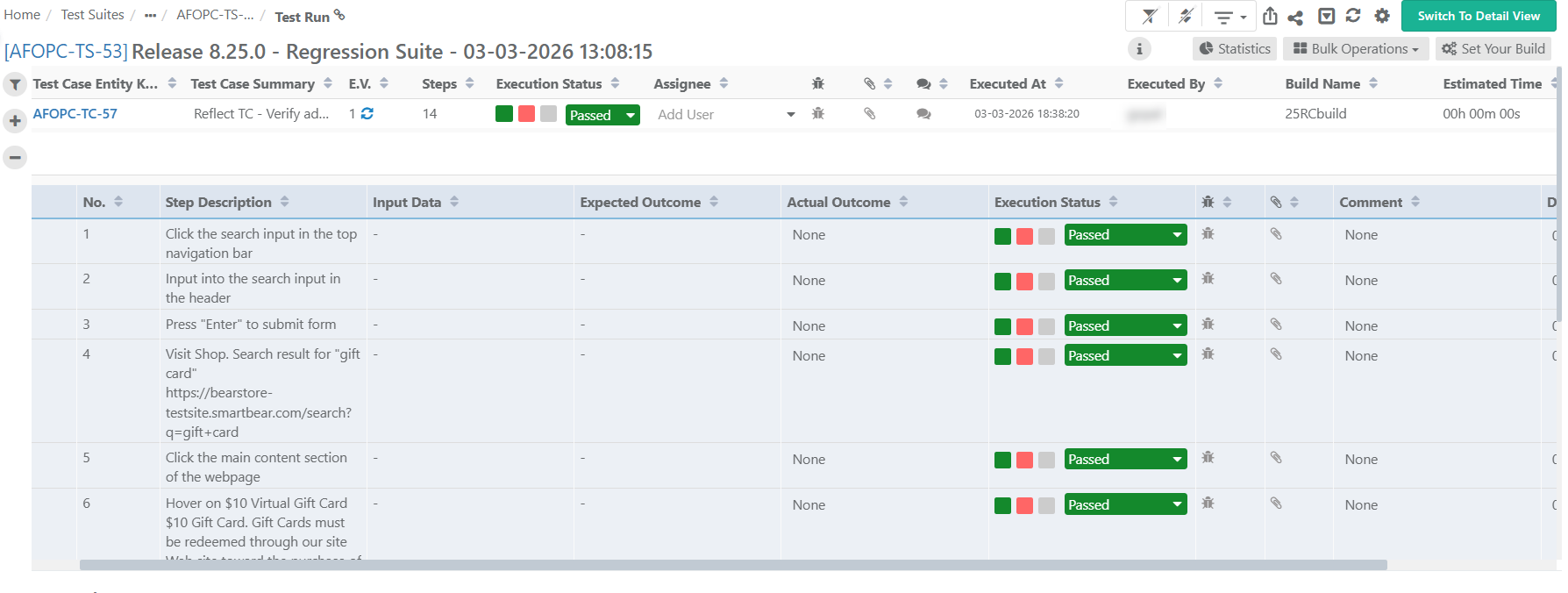Viewport: 1568px width, 593px height.
Task: Click attachment paperclip in step 3 row
Action: [x=1276, y=325]
